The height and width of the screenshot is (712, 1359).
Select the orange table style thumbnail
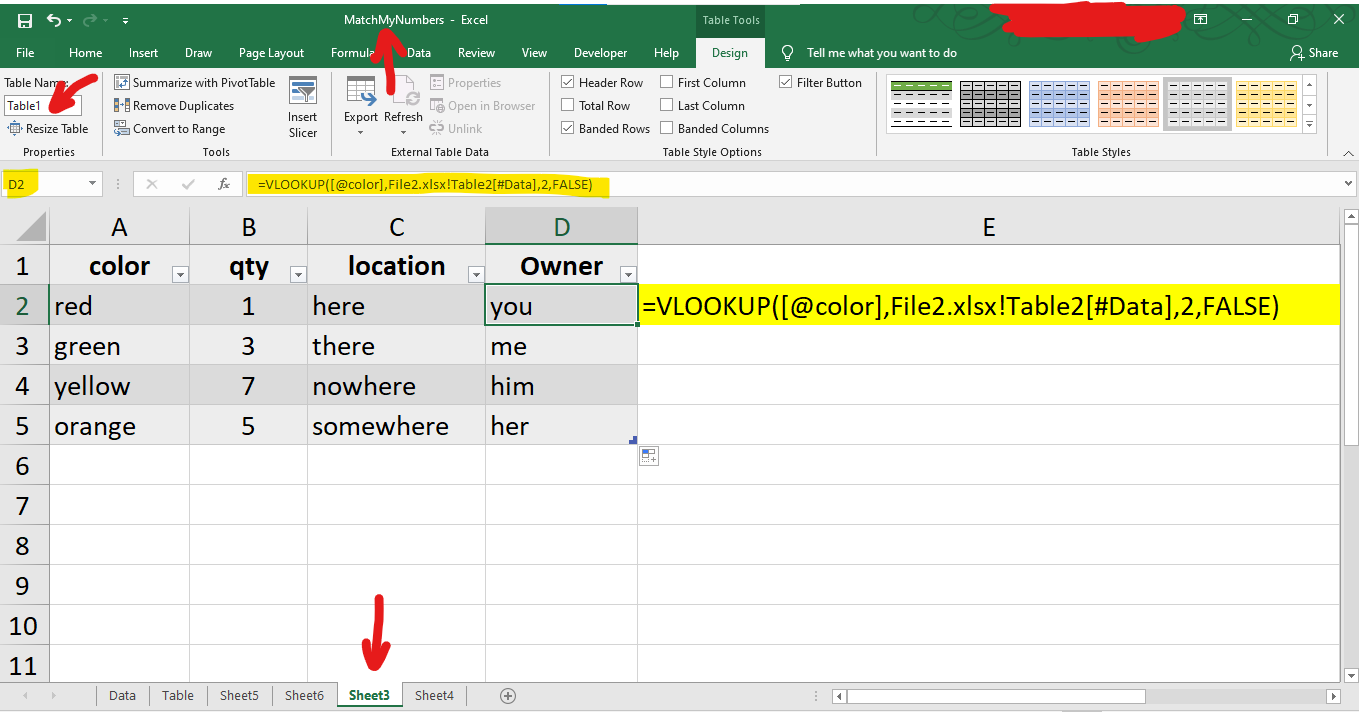(x=1128, y=106)
